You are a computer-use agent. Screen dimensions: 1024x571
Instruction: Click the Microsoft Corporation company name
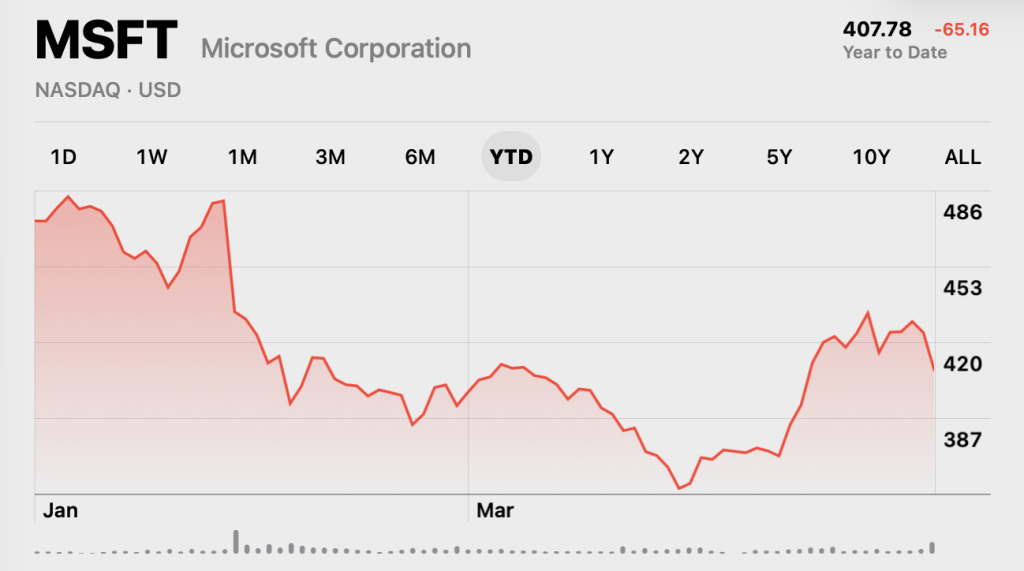pos(336,48)
